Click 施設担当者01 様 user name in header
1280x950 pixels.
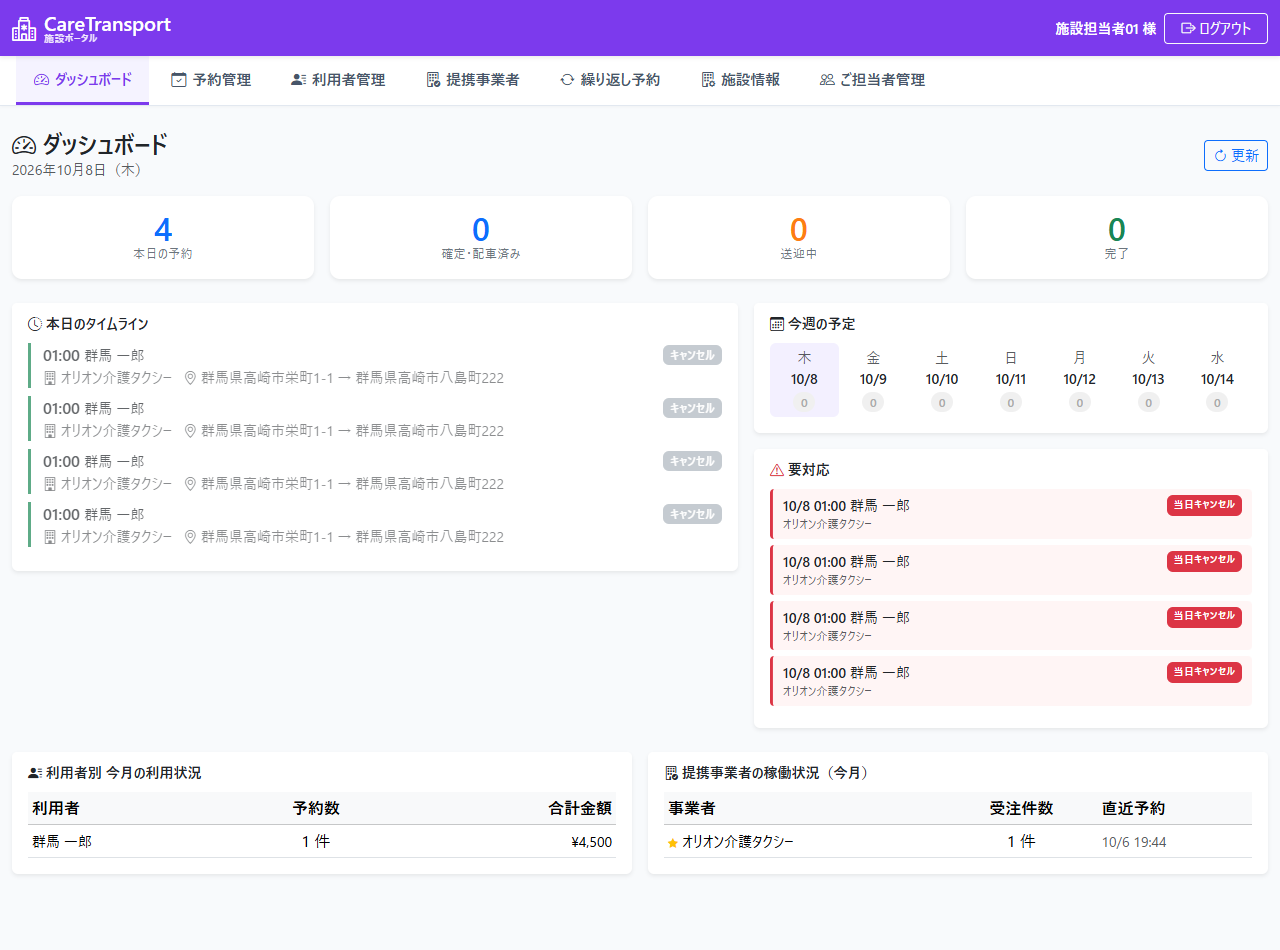click(x=1105, y=28)
